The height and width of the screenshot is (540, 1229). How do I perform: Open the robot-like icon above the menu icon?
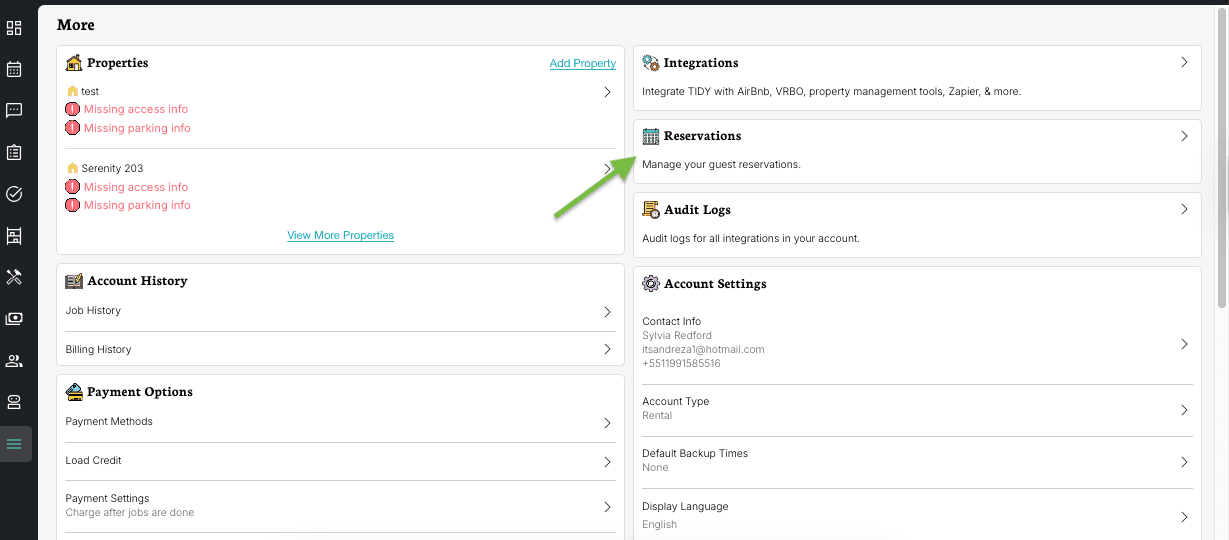(14, 402)
